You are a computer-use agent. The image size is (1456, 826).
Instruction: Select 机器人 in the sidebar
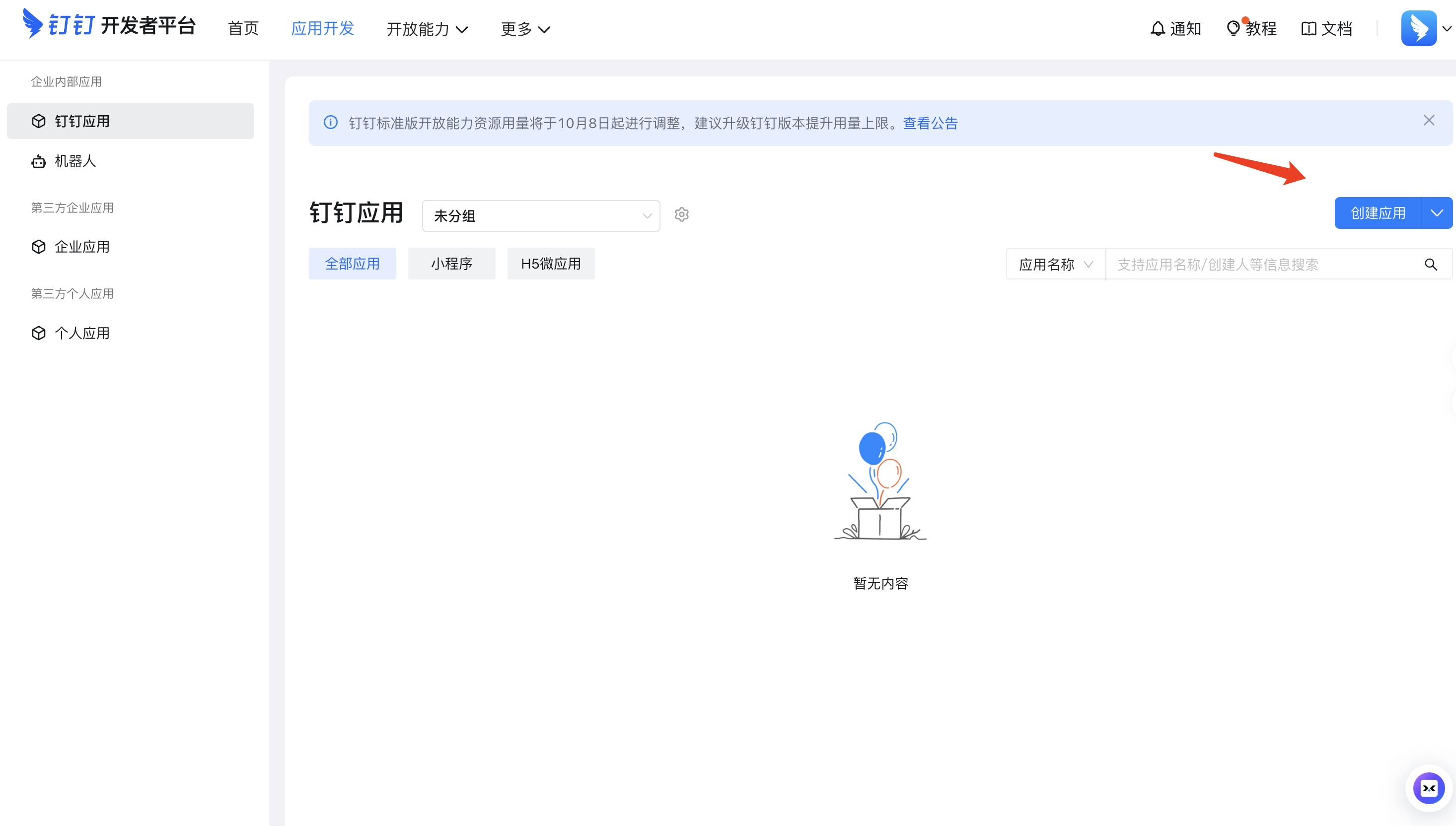tap(75, 161)
